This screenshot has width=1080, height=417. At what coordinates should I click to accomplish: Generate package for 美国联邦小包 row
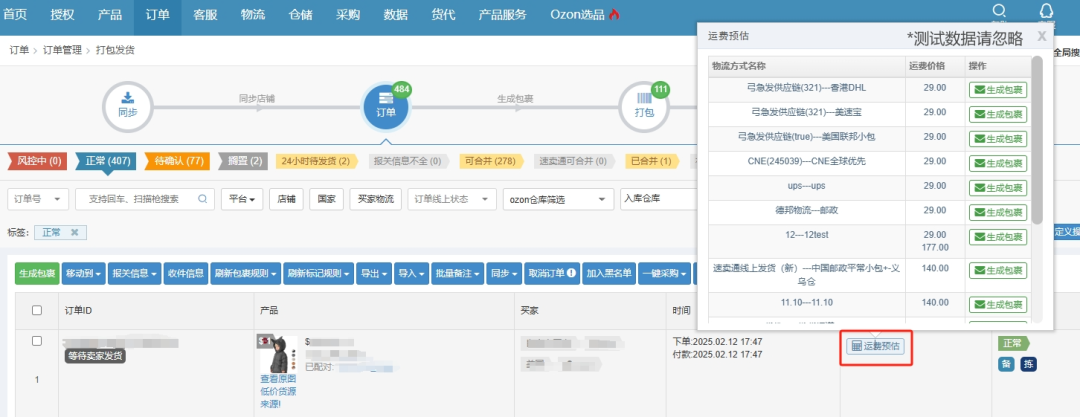pos(998,139)
